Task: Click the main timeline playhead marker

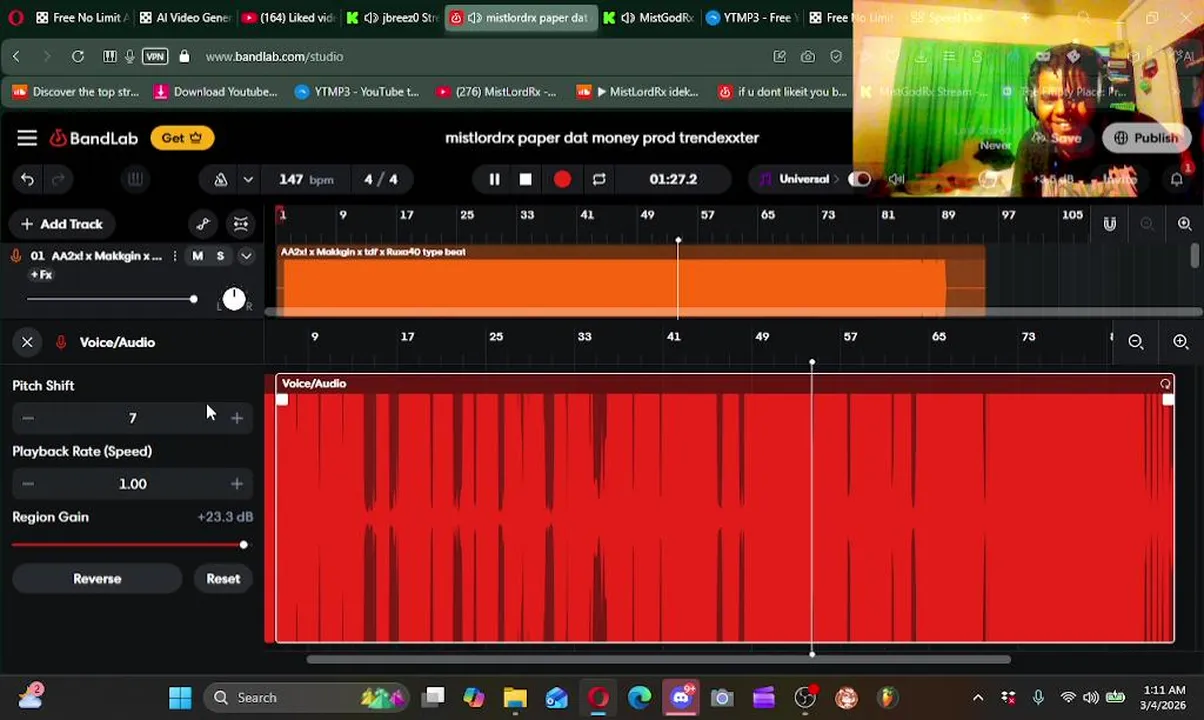Action: click(x=678, y=241)
